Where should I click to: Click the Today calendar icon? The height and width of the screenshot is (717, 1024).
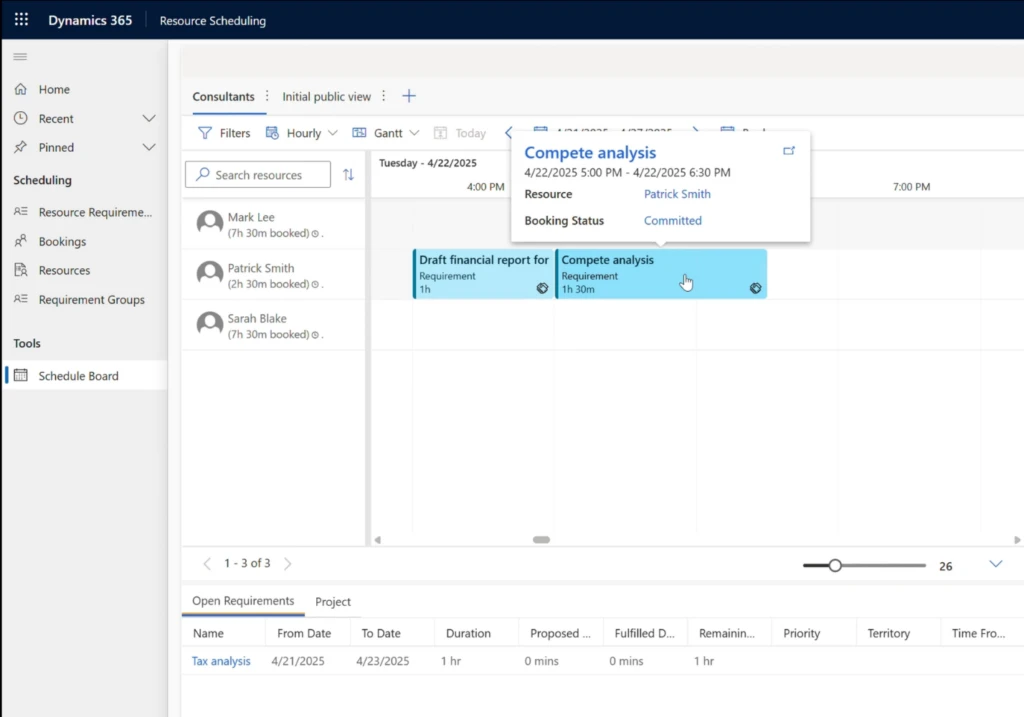click(x=440, y=132)
